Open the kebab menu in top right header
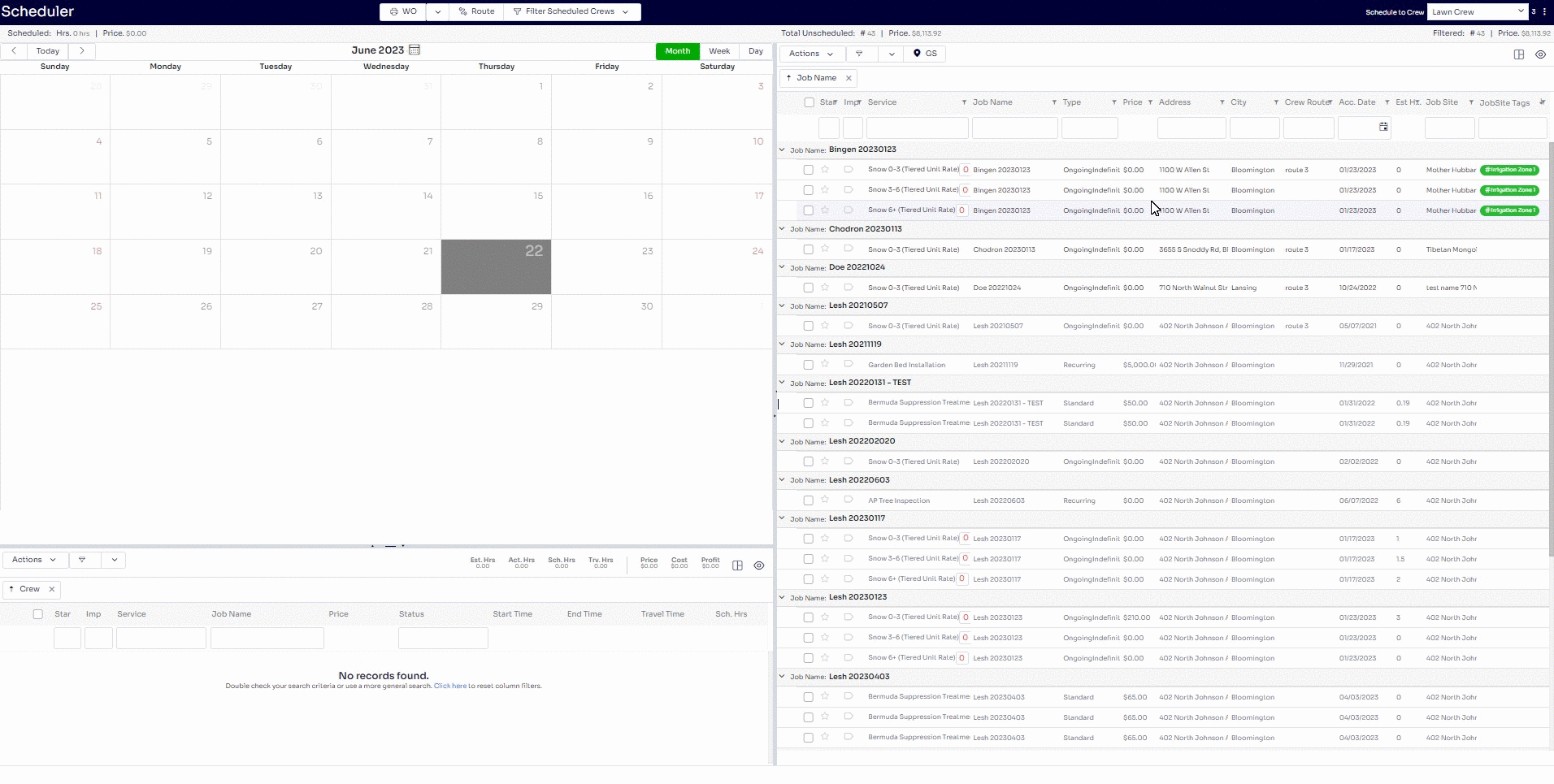 coord(1544,11)
